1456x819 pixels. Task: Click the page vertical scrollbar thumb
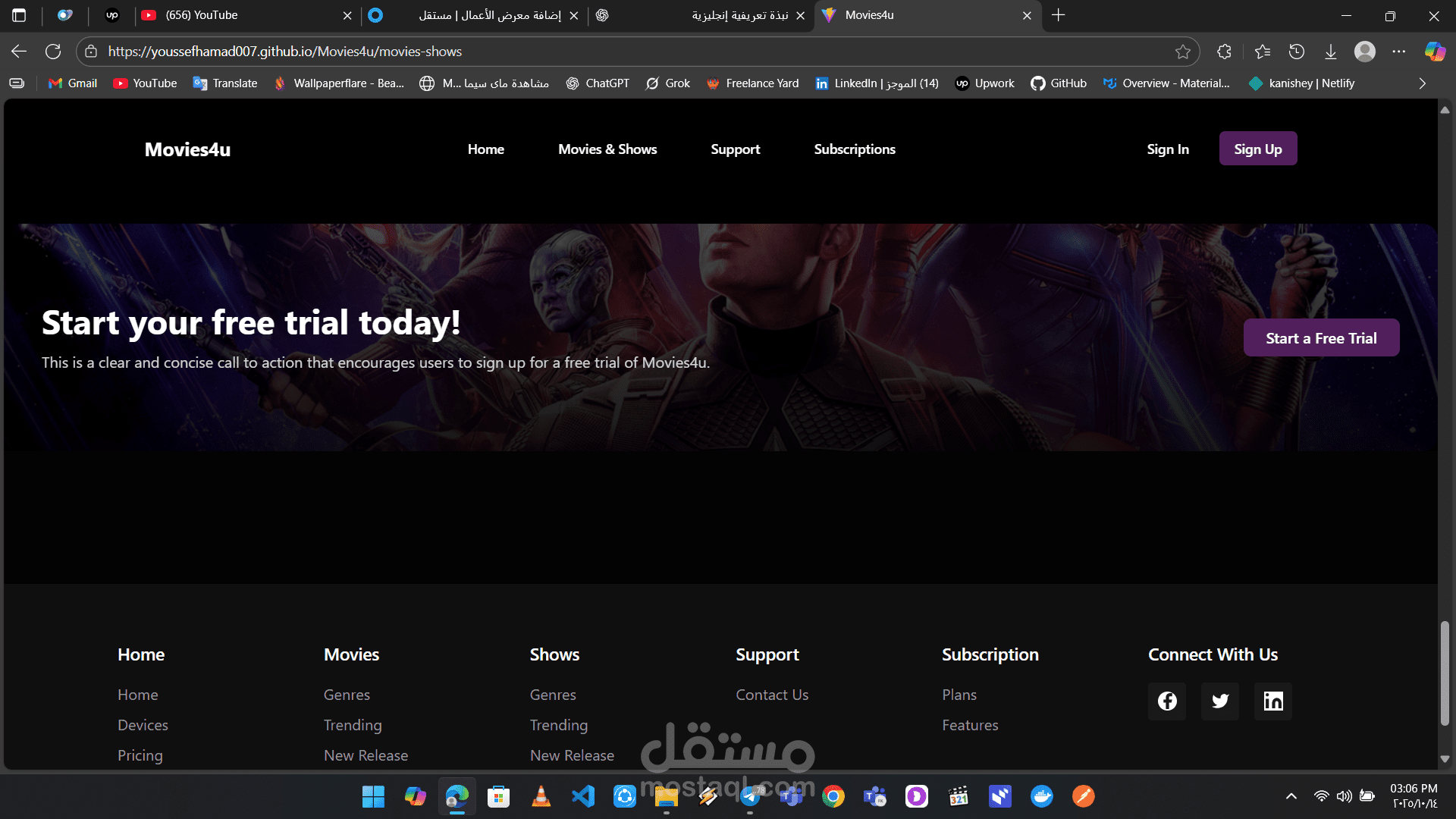1445,673
